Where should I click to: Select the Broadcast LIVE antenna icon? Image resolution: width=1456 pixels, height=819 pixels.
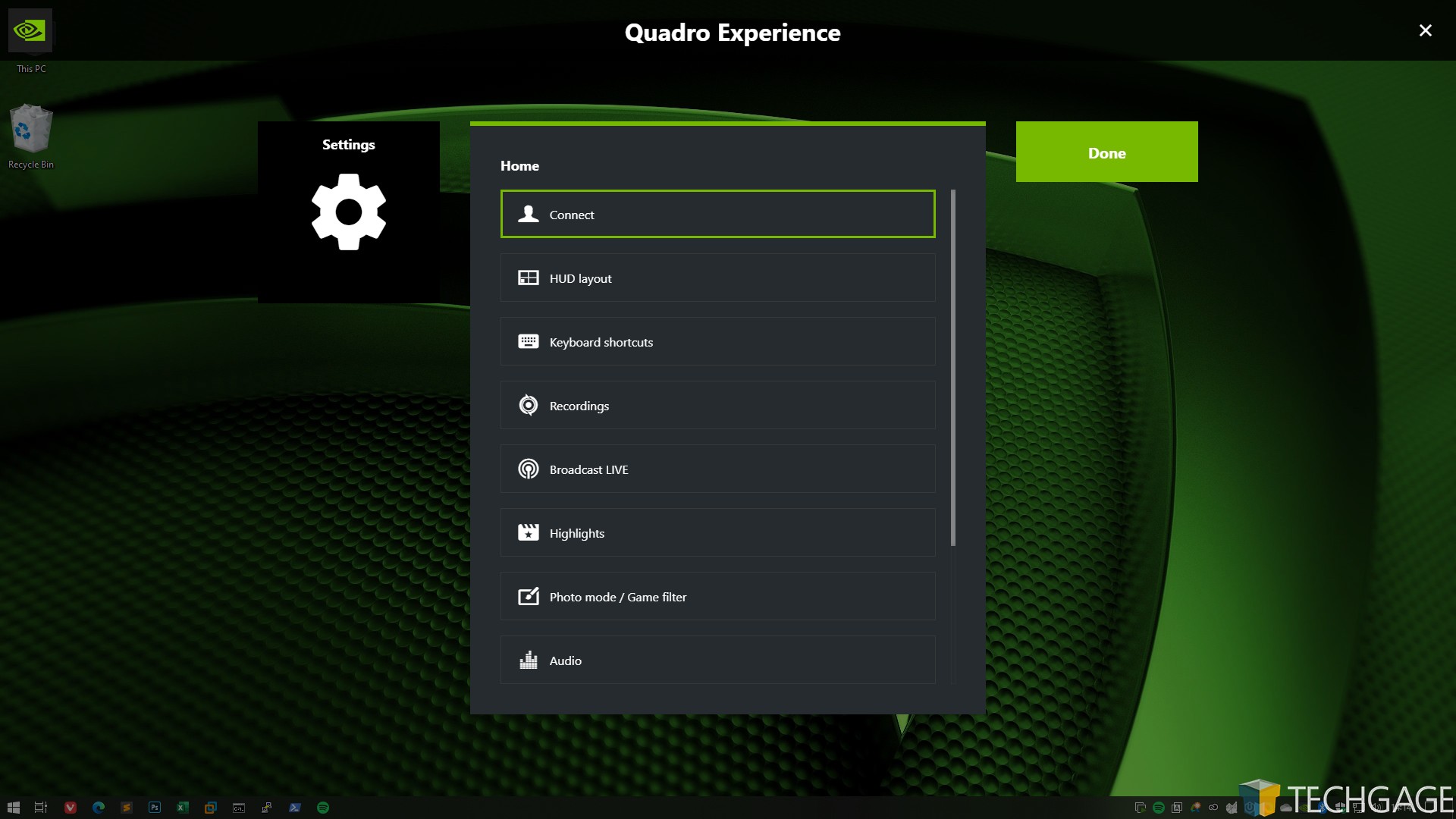(528, 469)
